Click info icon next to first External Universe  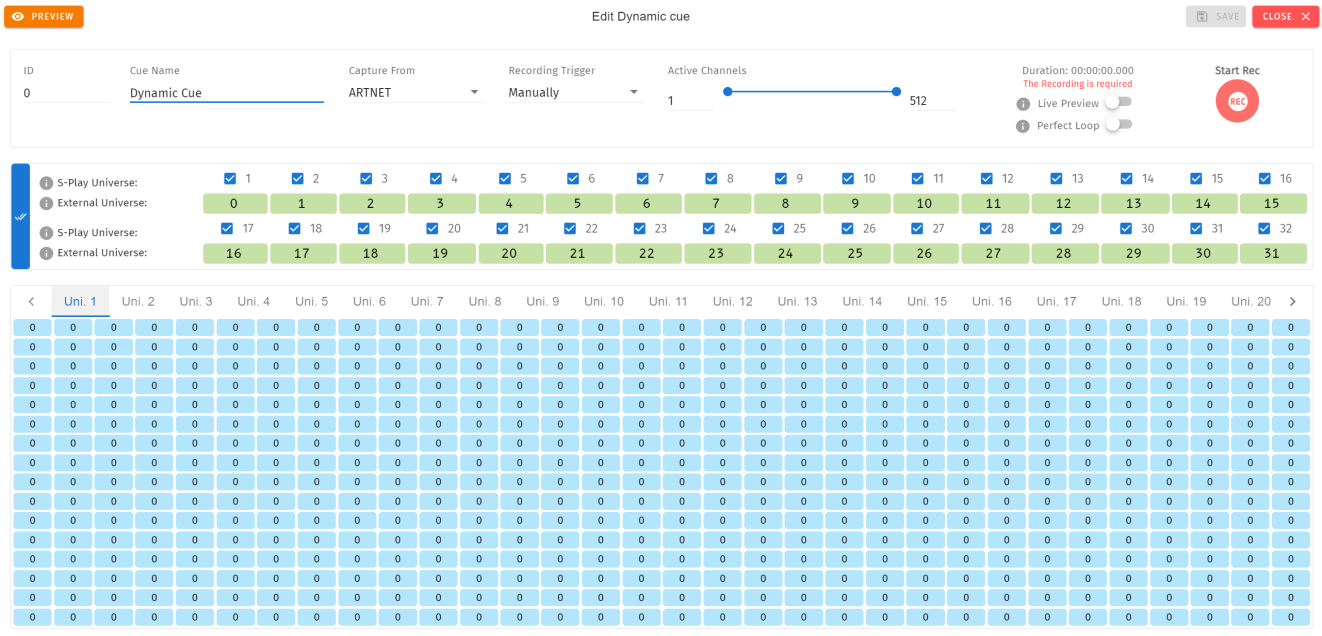pos(46,203)
